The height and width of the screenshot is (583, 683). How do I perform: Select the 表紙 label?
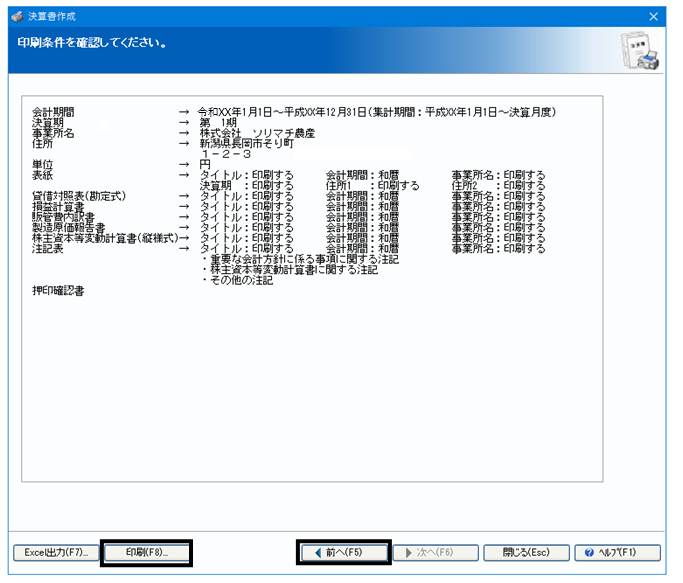tap(43, 175)
